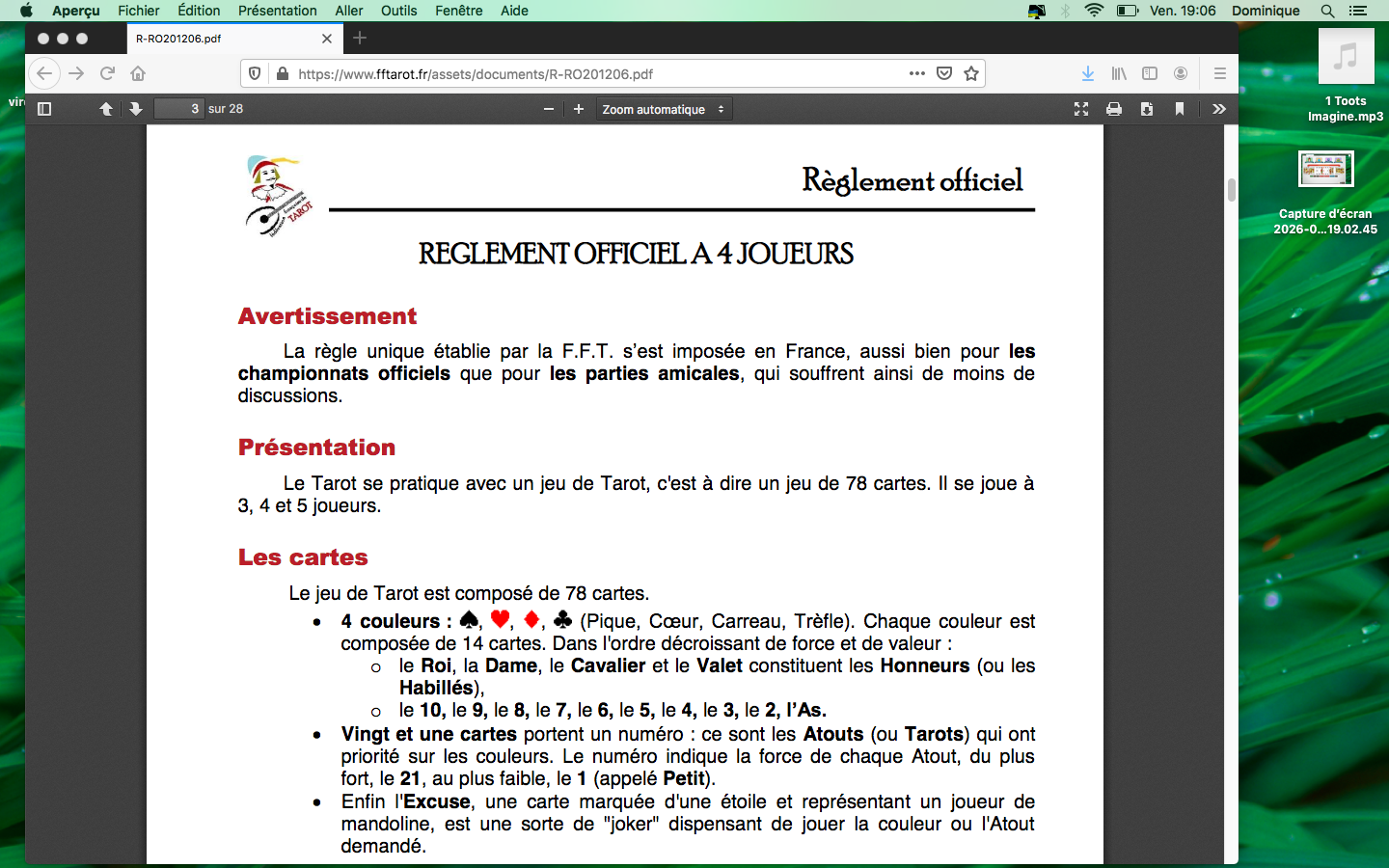Click the "Présentation" red heading in the PDF
Viewport: 1389px width, 868px height.
pyautogui.click(x=317, y=448)
